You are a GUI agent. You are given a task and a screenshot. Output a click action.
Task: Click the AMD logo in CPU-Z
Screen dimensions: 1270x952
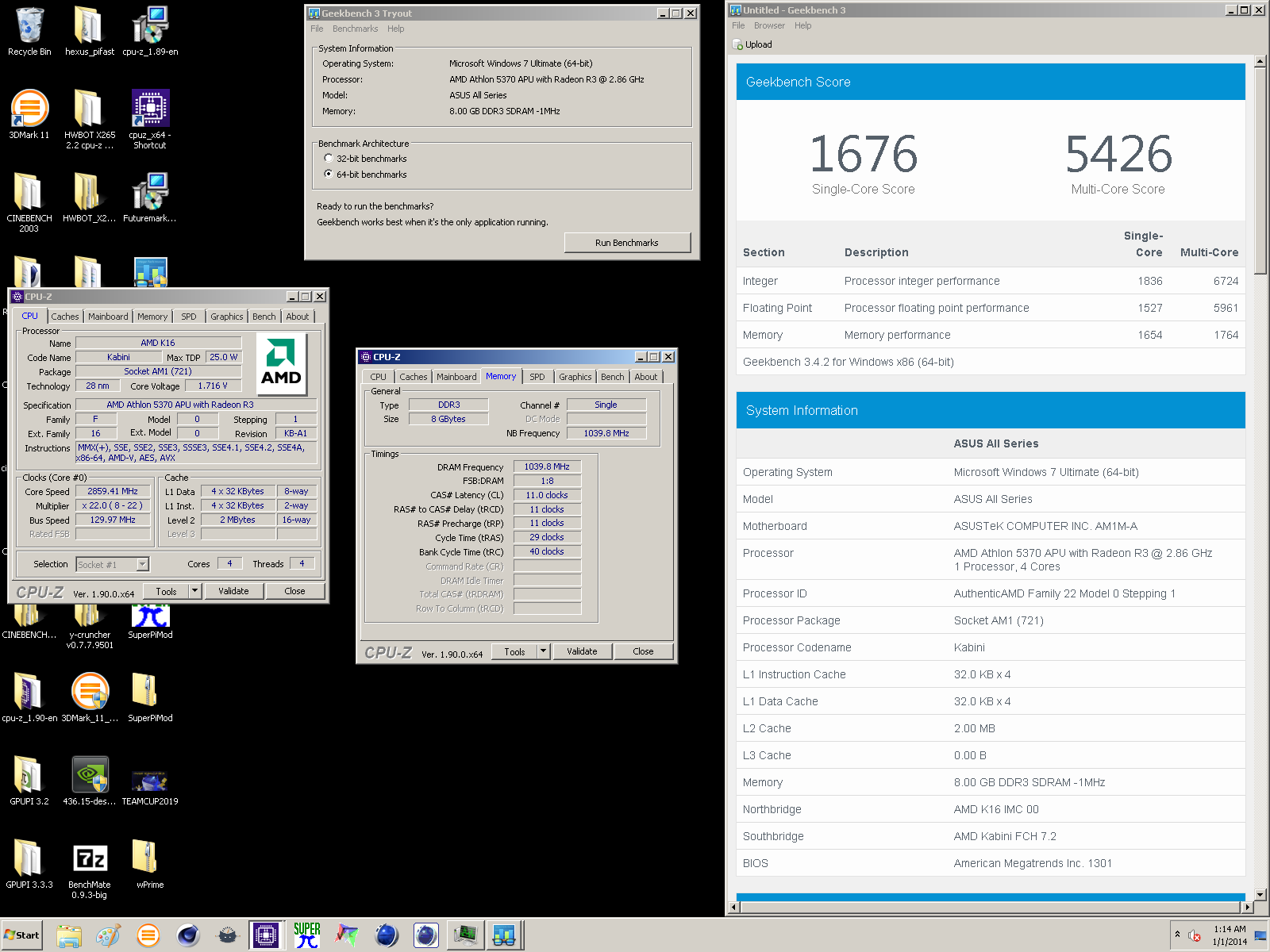281,363
